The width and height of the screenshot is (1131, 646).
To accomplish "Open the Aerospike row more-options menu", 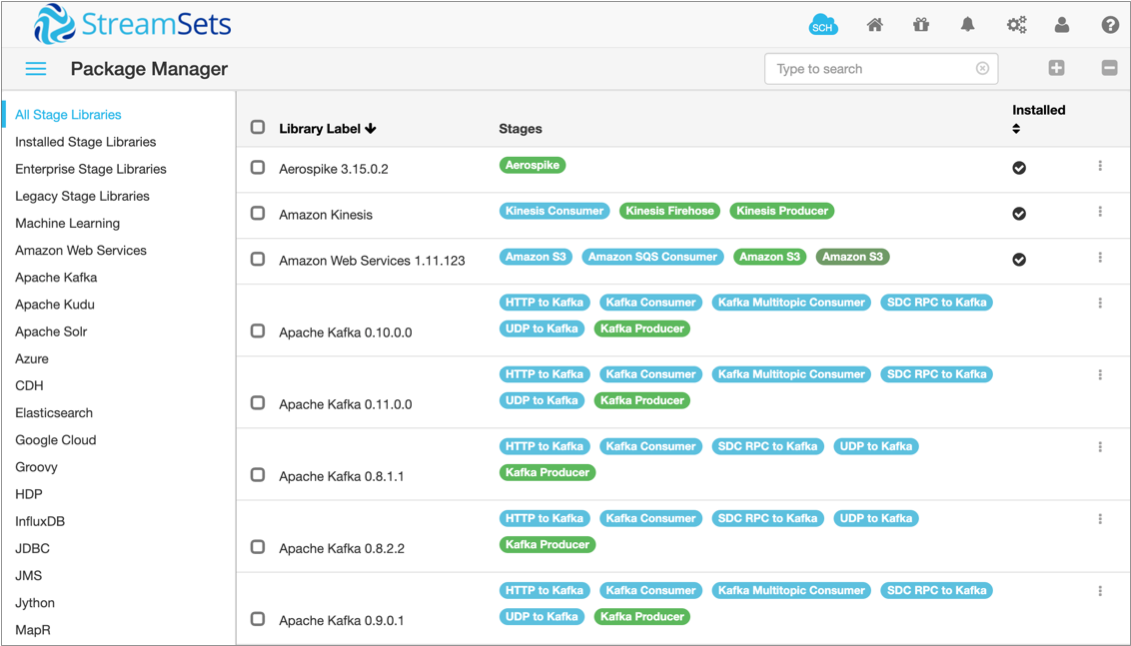I will point(1100,166).
